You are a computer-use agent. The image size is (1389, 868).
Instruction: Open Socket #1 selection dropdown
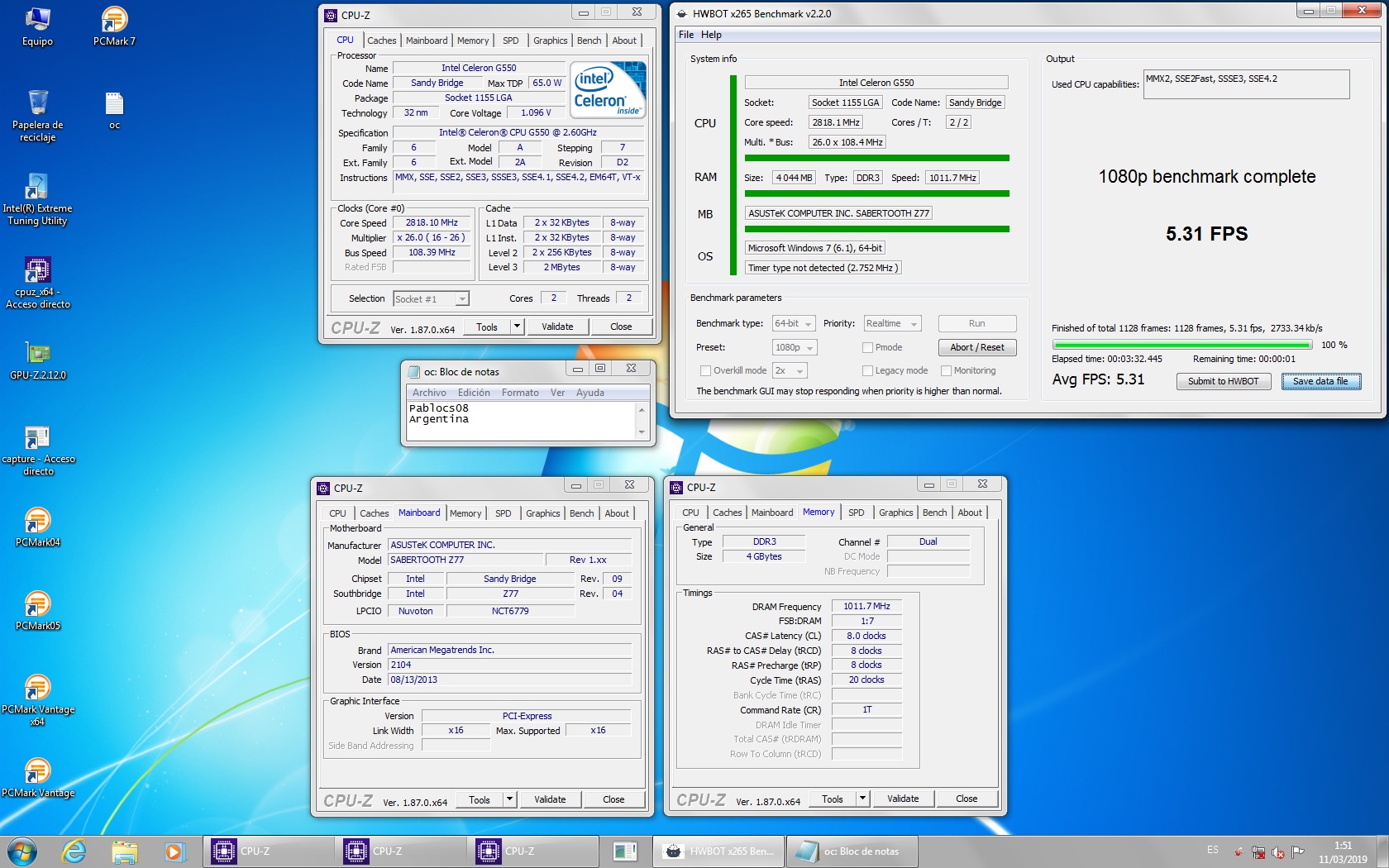click(x=431, y=298)
